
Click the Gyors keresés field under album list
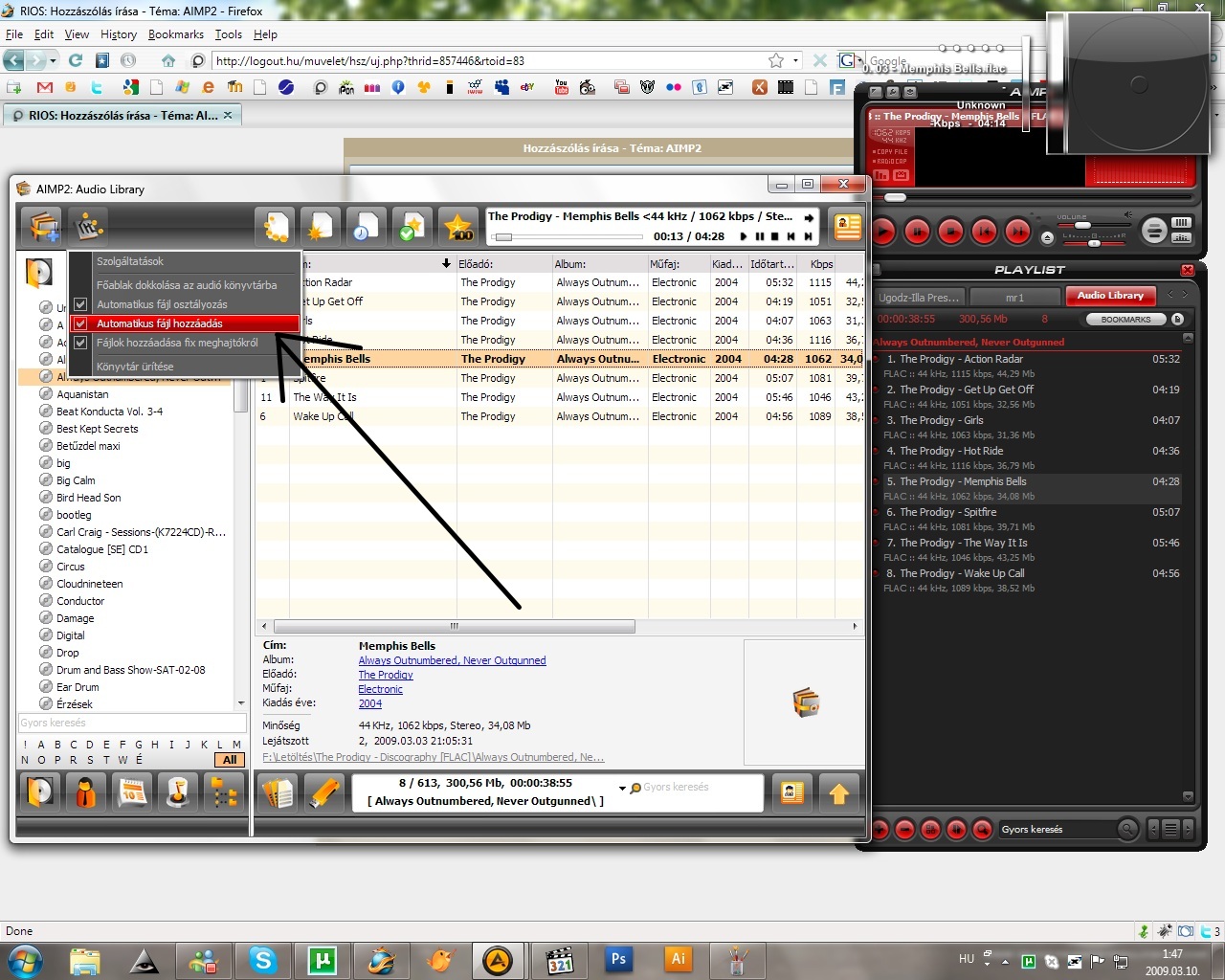coord(132,724)
